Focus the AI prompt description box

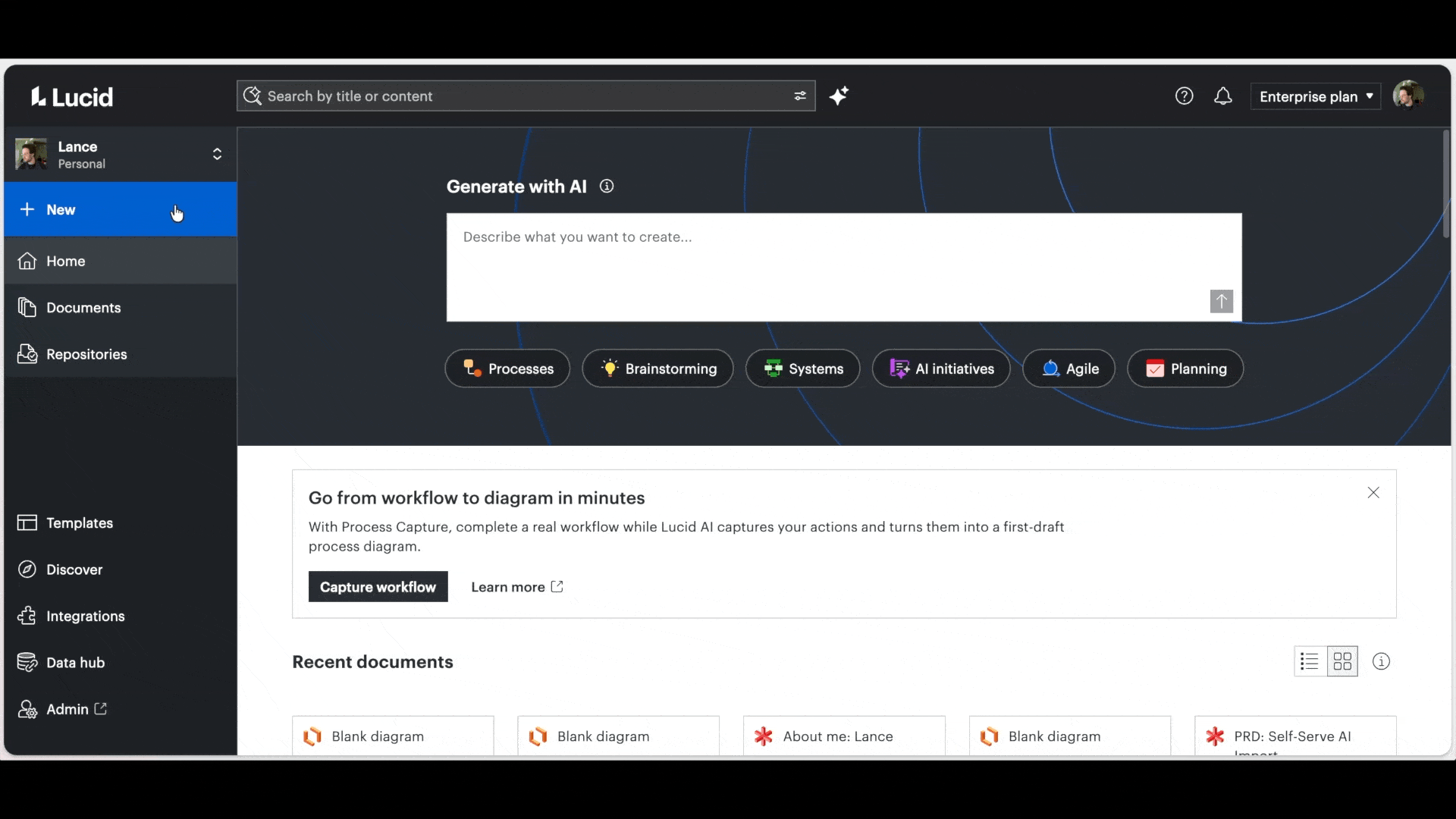tap(844, 267)
